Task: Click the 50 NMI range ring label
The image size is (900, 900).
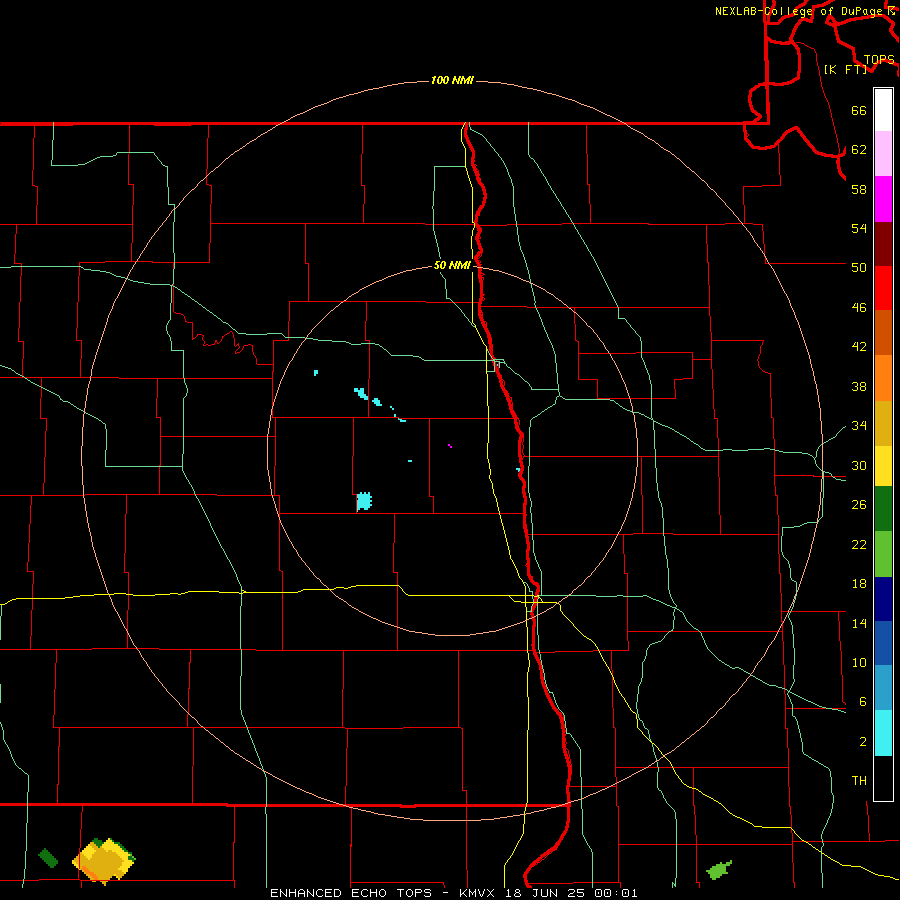Action: [x=452, y=265]
